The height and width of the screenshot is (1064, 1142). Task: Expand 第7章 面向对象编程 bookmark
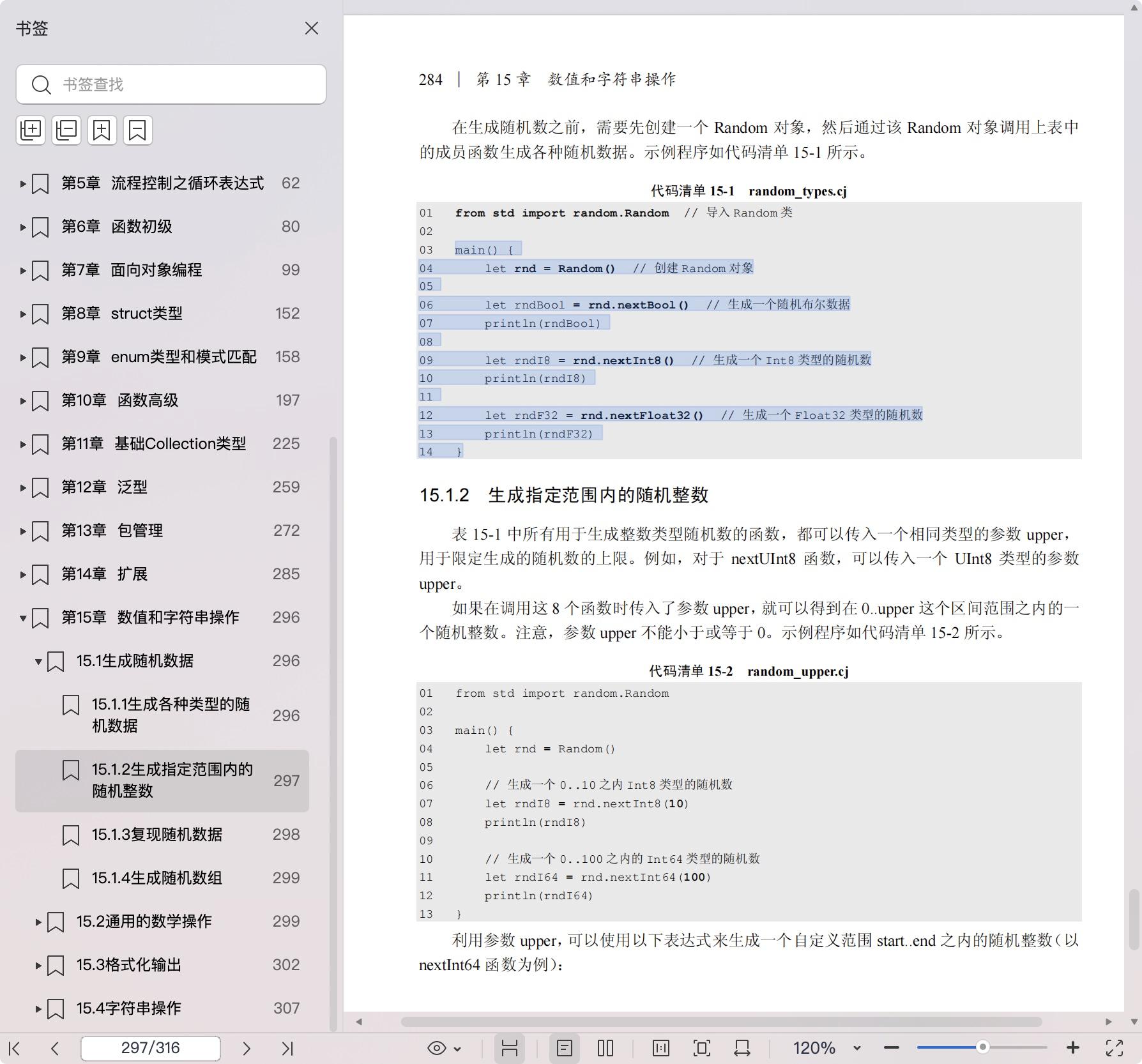[23, 271]
